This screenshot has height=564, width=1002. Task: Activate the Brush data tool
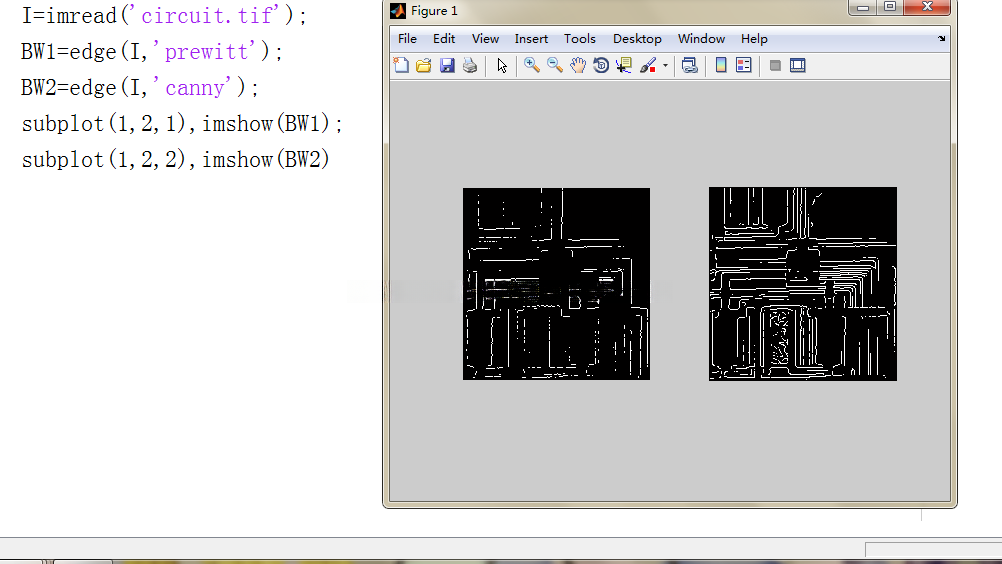[x=648, y=65]
